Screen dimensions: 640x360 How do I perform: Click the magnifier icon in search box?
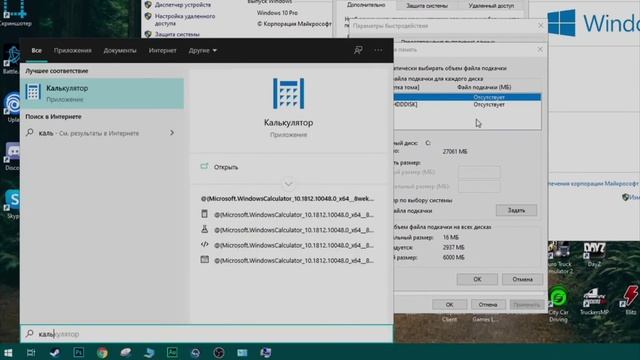tap(29, 334)
